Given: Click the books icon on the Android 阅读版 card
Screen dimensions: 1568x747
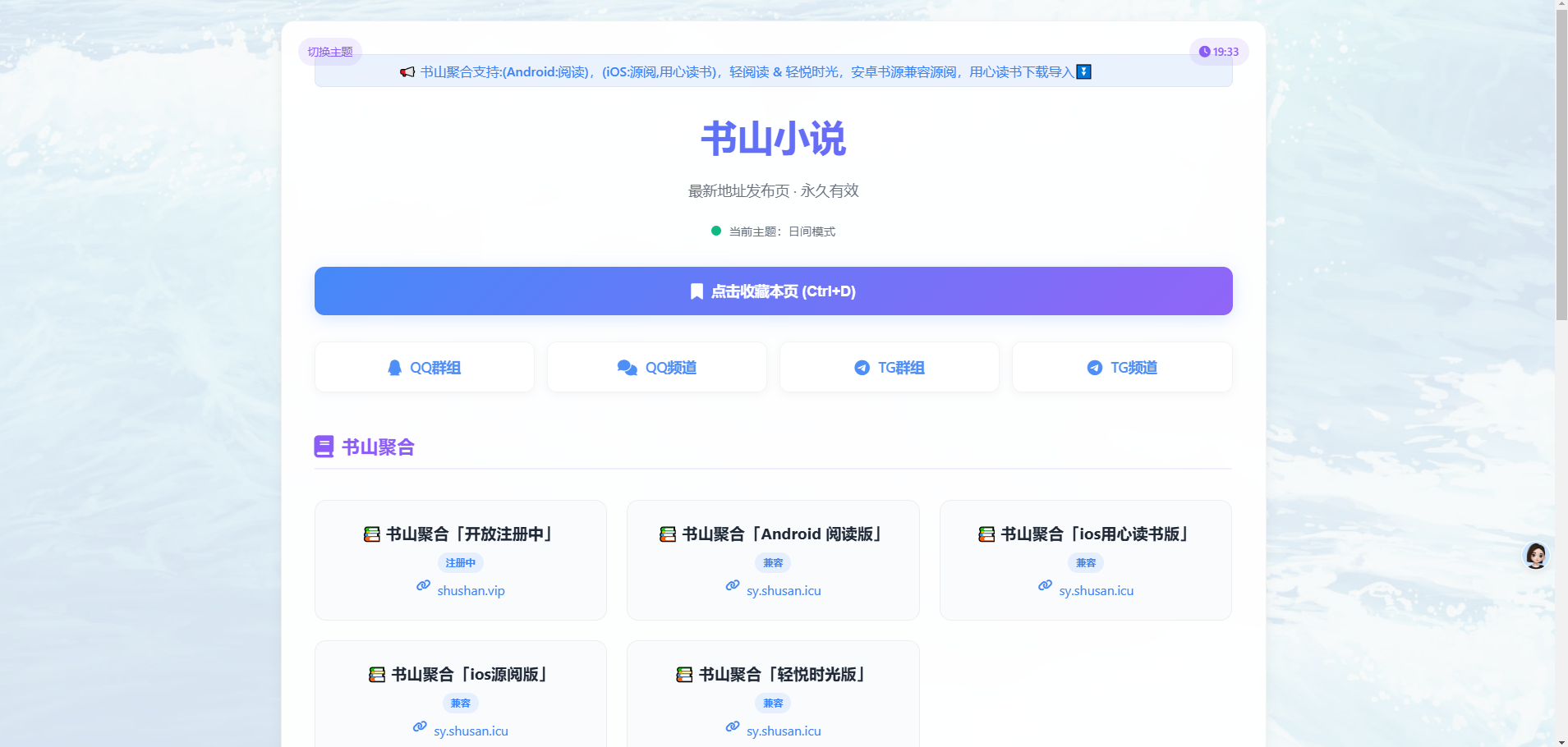Looking at the screenshot, I should 668,534.
